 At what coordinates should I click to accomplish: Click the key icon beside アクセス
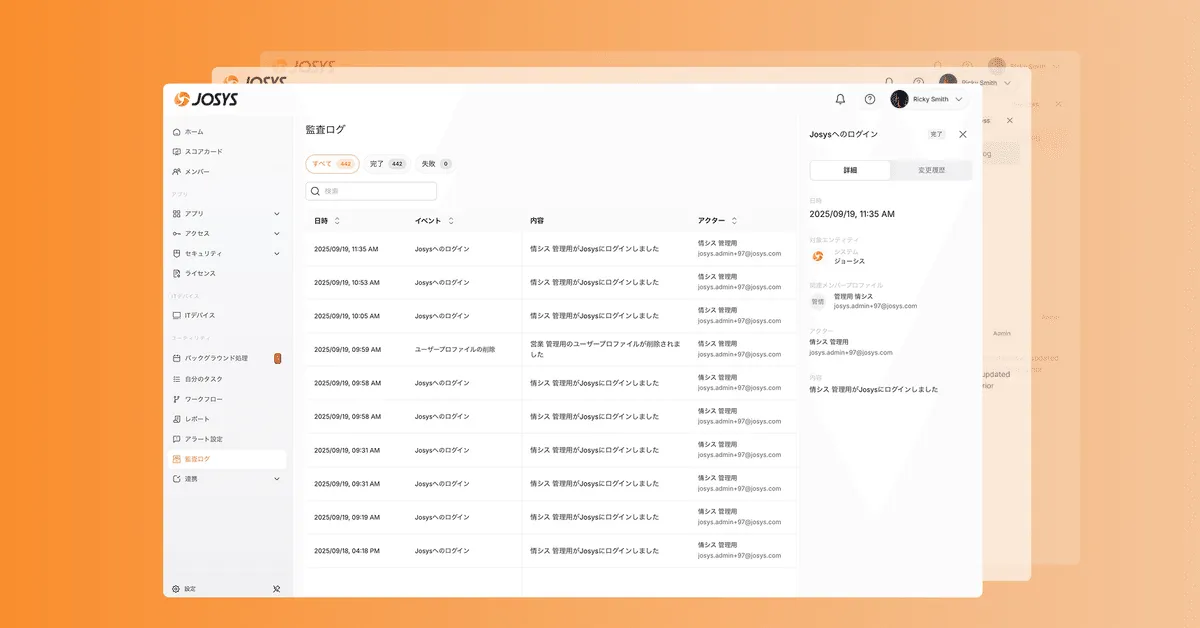tap(176, 234)
